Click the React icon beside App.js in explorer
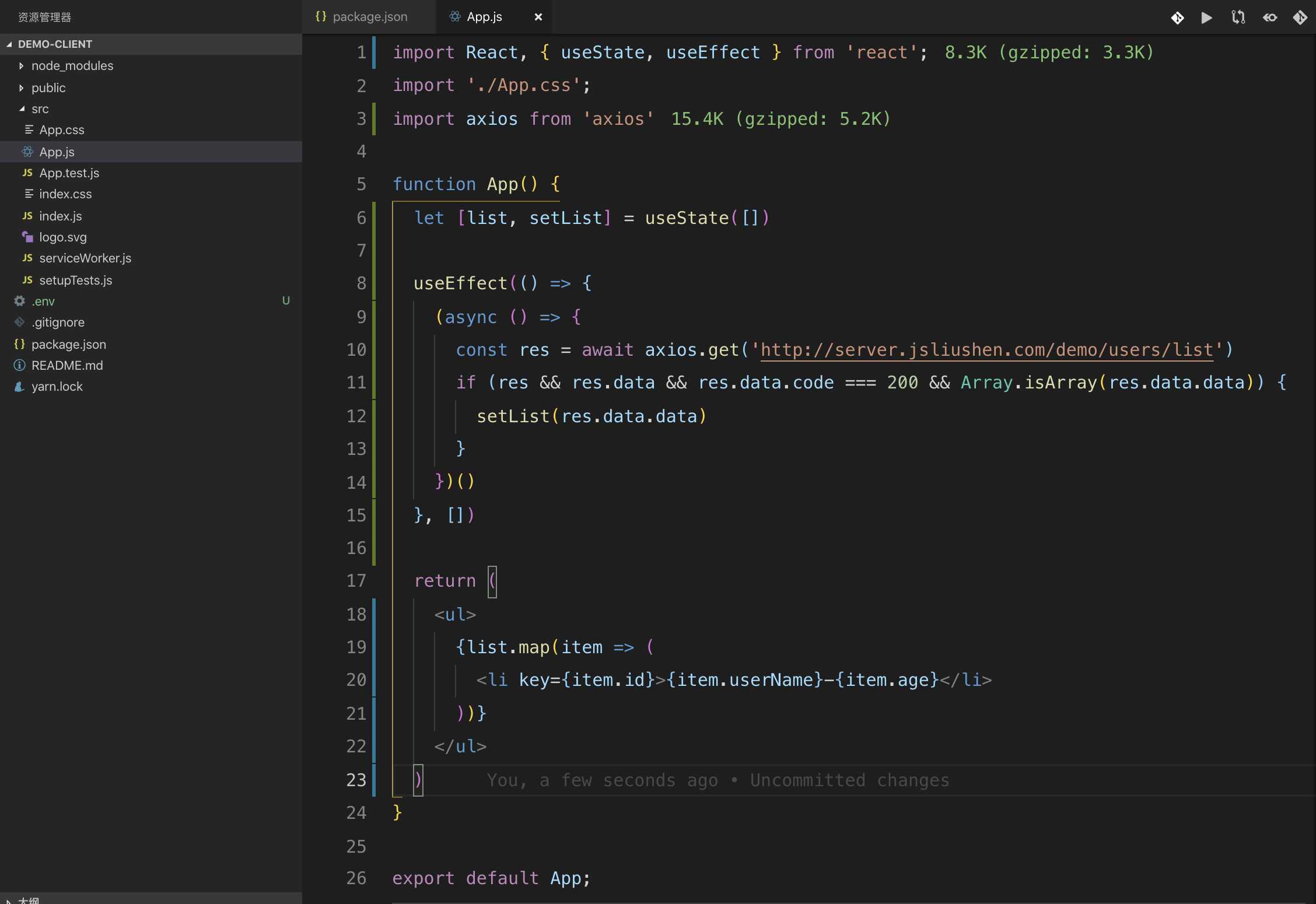 click(x=27, y=152)
